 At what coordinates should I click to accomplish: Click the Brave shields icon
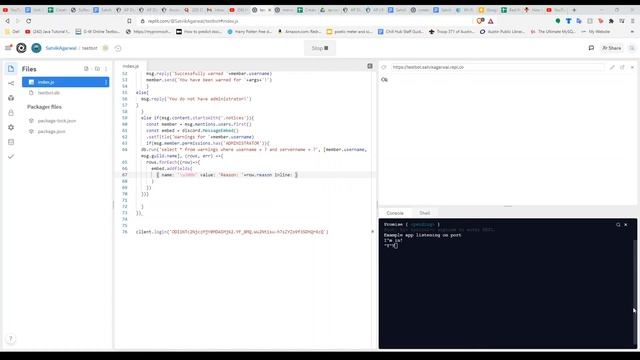click(480, 21)
